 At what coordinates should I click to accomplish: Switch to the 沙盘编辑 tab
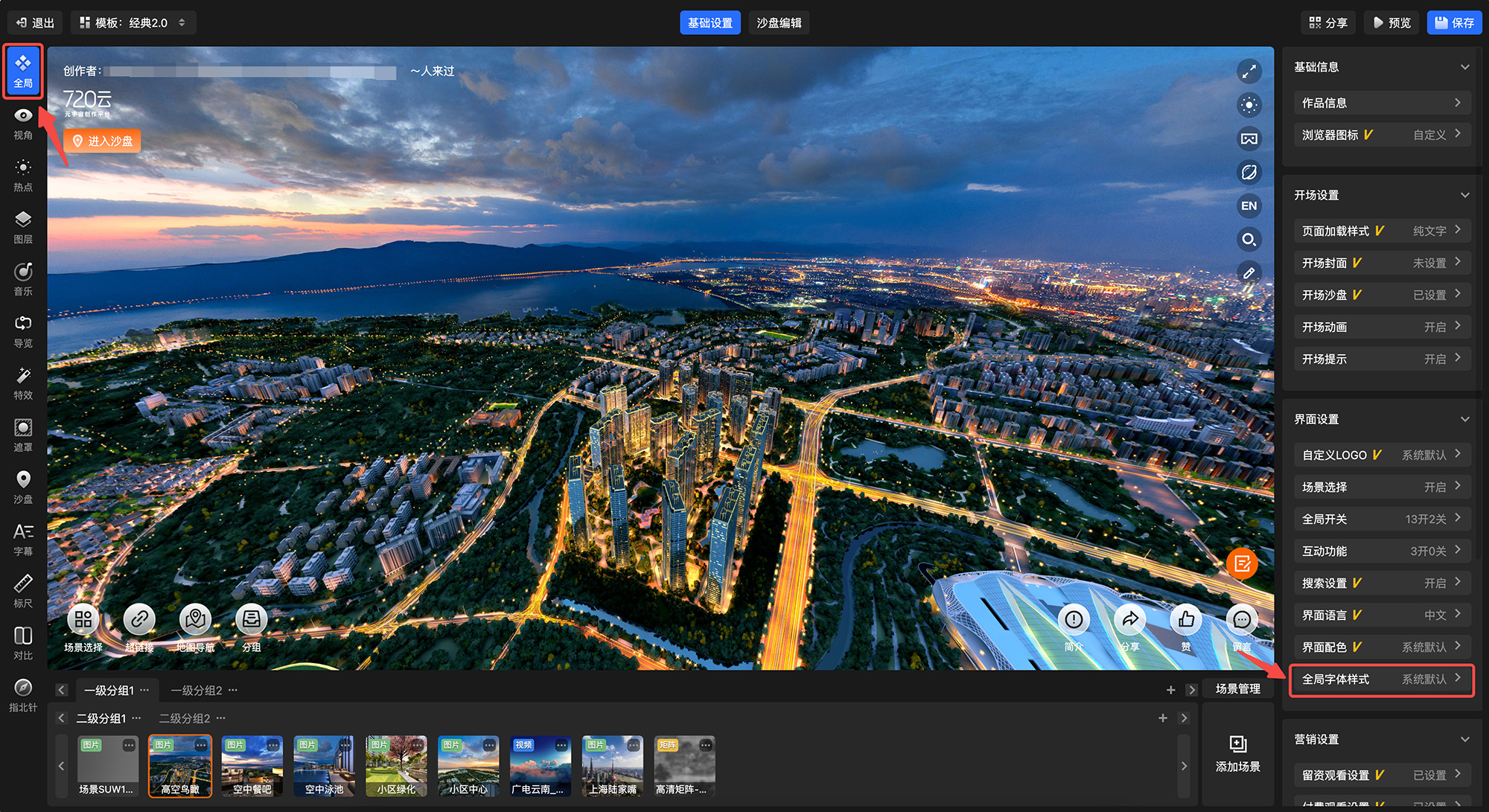click(779, 23)
